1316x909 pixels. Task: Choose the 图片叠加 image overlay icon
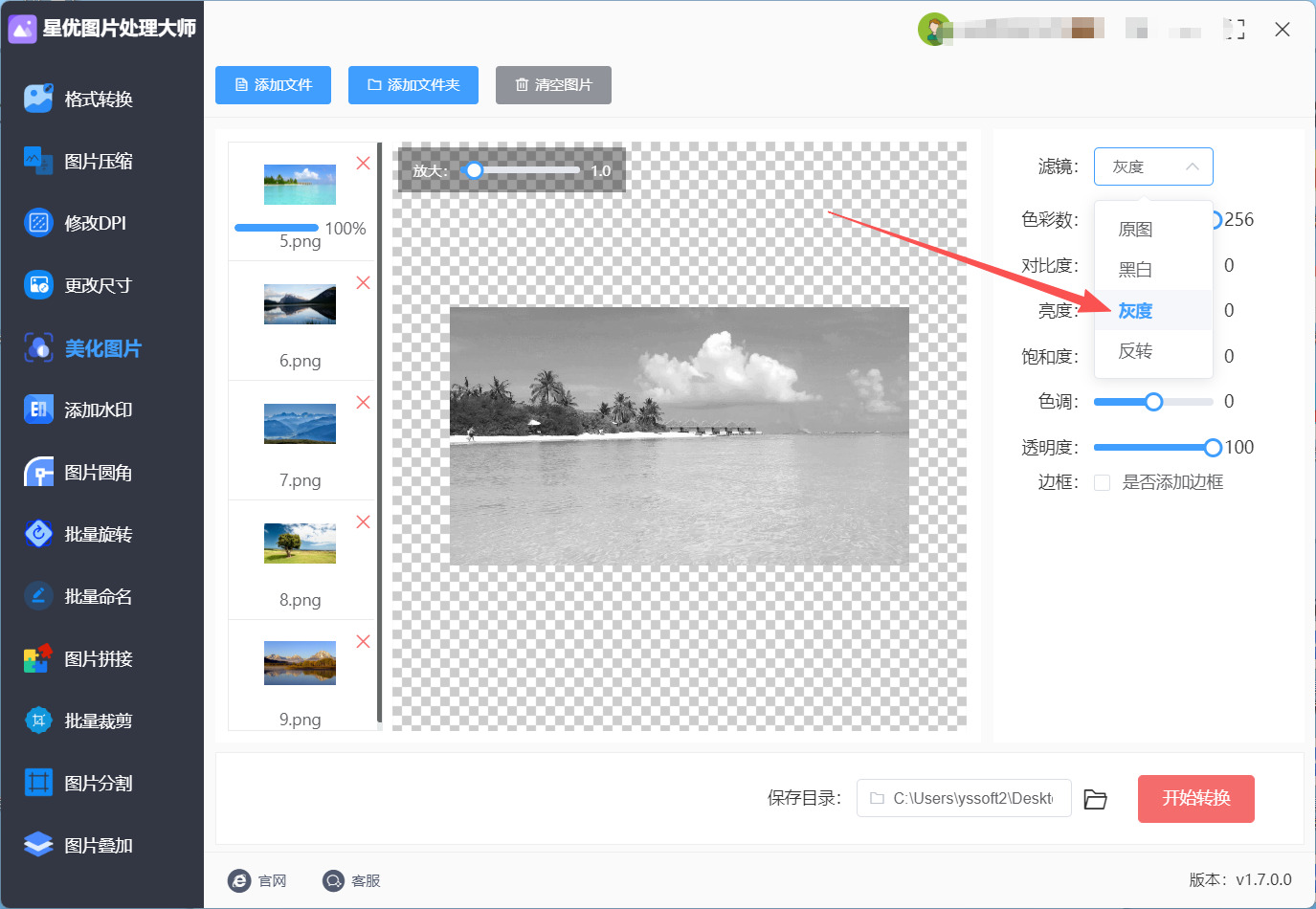coord(38,845)
